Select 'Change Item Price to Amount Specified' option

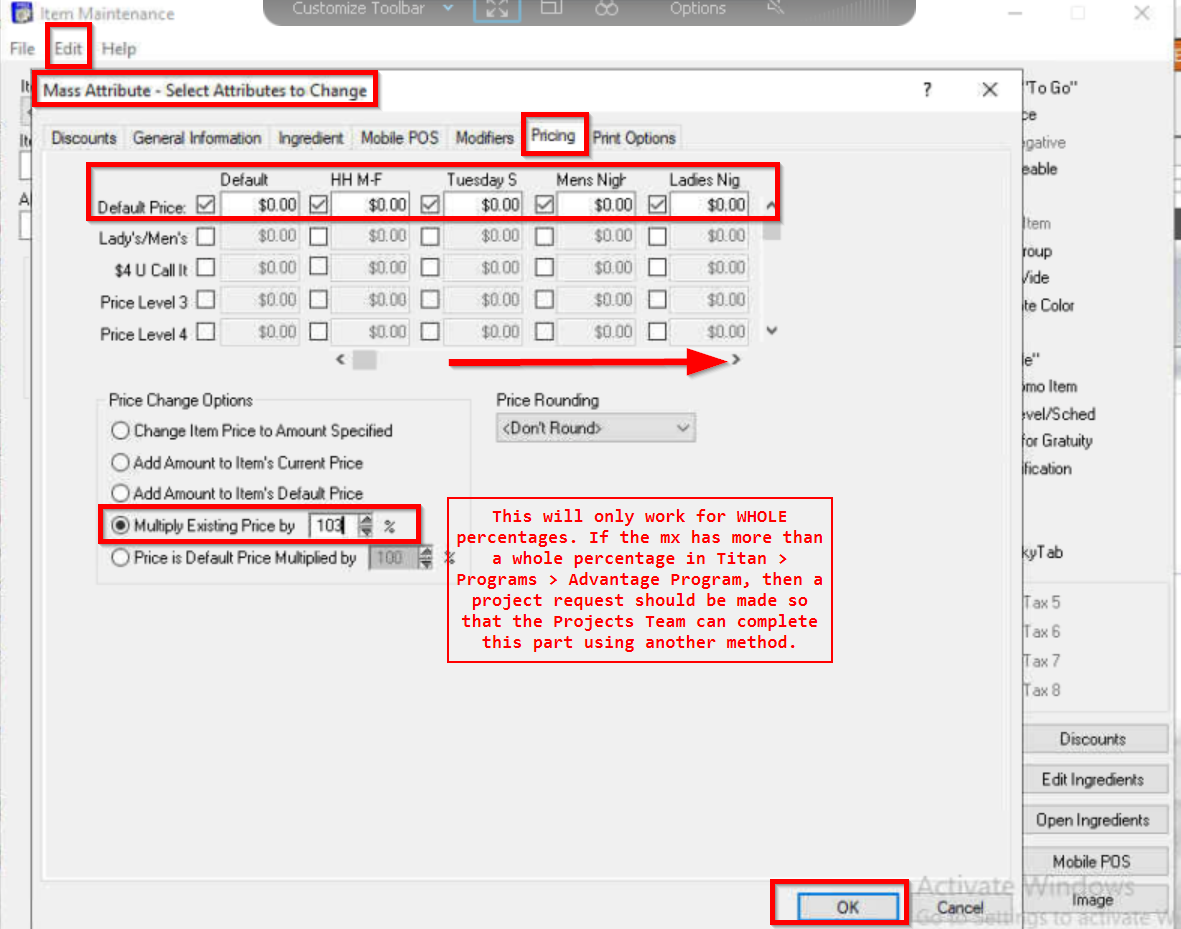pyautogui.click(x=121, y=431)
